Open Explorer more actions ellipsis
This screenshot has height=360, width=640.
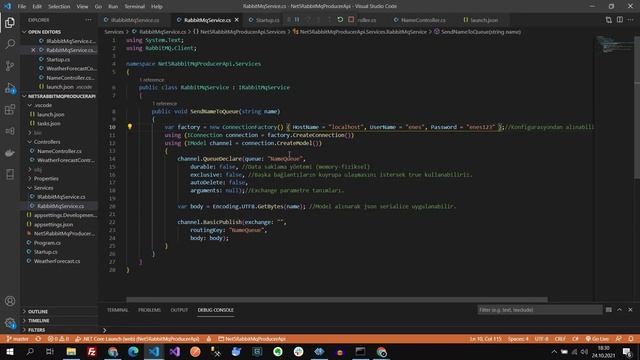(88, 20)
